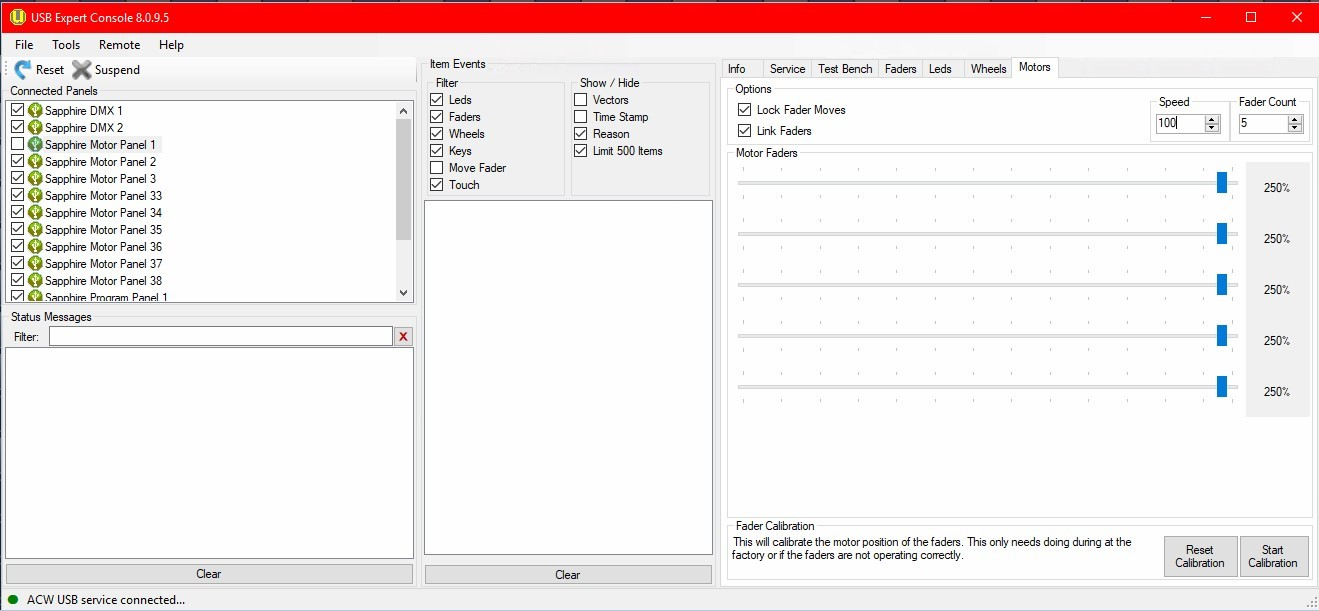
Task: Clear the Item Events list
Action: (568, 575)
